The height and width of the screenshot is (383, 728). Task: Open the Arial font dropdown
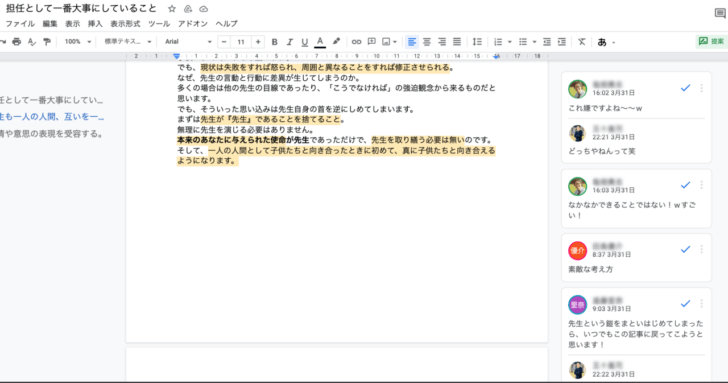pos(188,42)
